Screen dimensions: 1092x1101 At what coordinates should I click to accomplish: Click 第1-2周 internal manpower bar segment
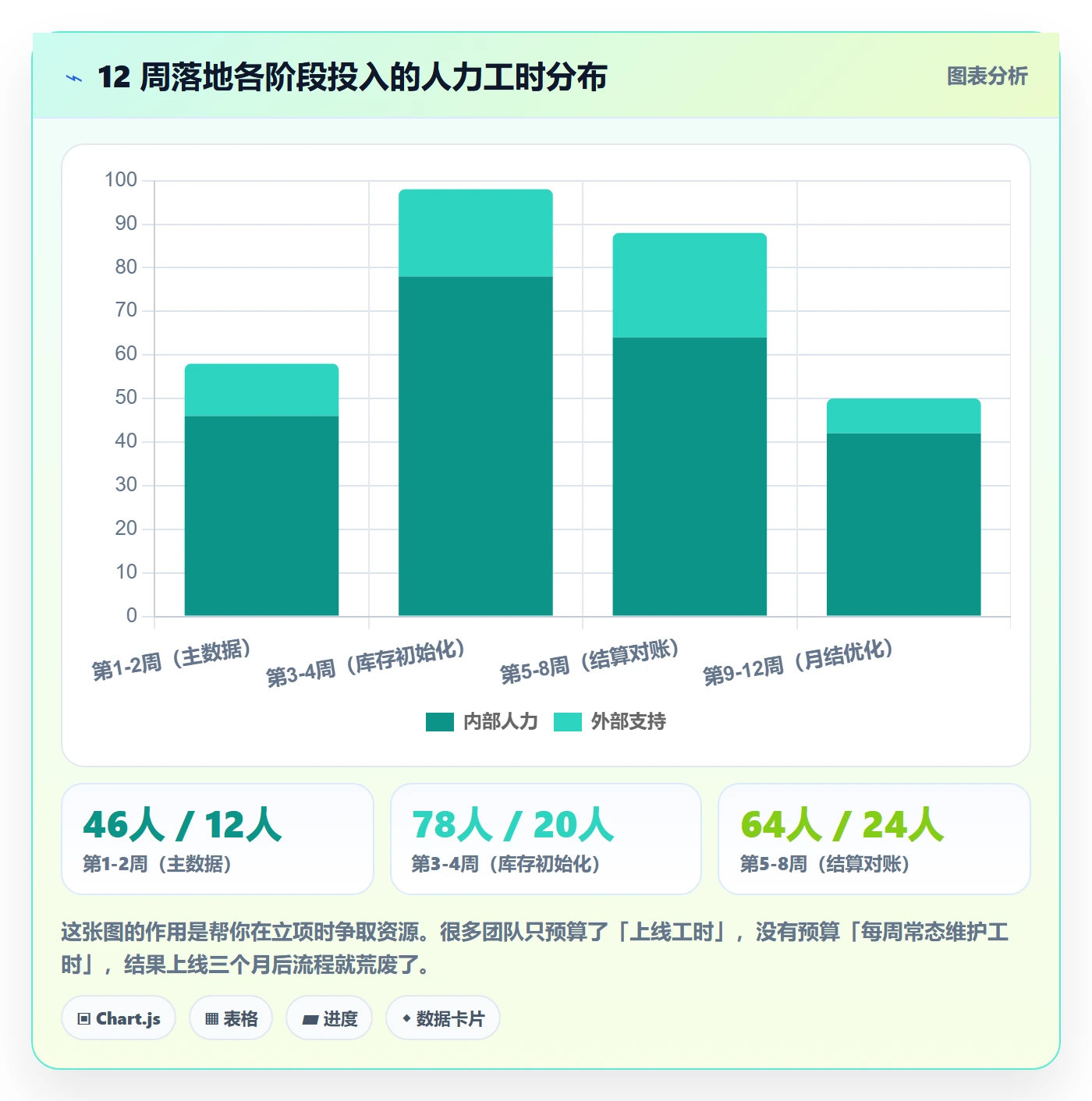pos(261,516)
